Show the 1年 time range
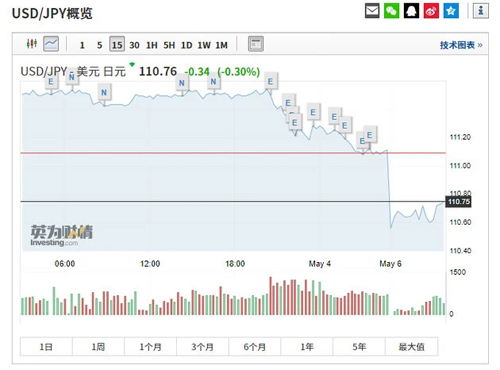The width and height of the screenshot is (500, 370). pyautogui.click(x=307, y=347)
